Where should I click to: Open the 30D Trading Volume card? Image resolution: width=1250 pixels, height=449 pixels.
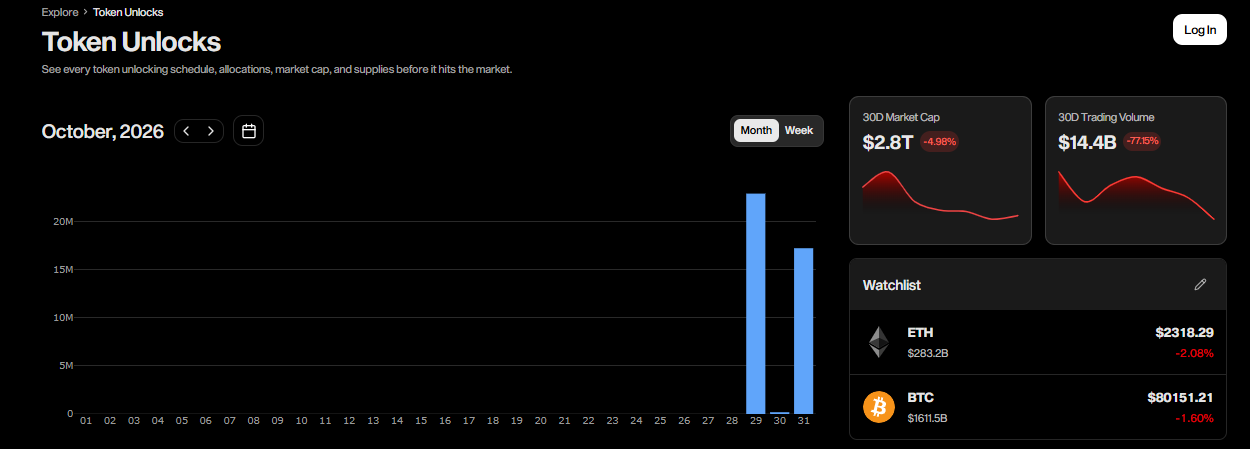[1136, 170]
